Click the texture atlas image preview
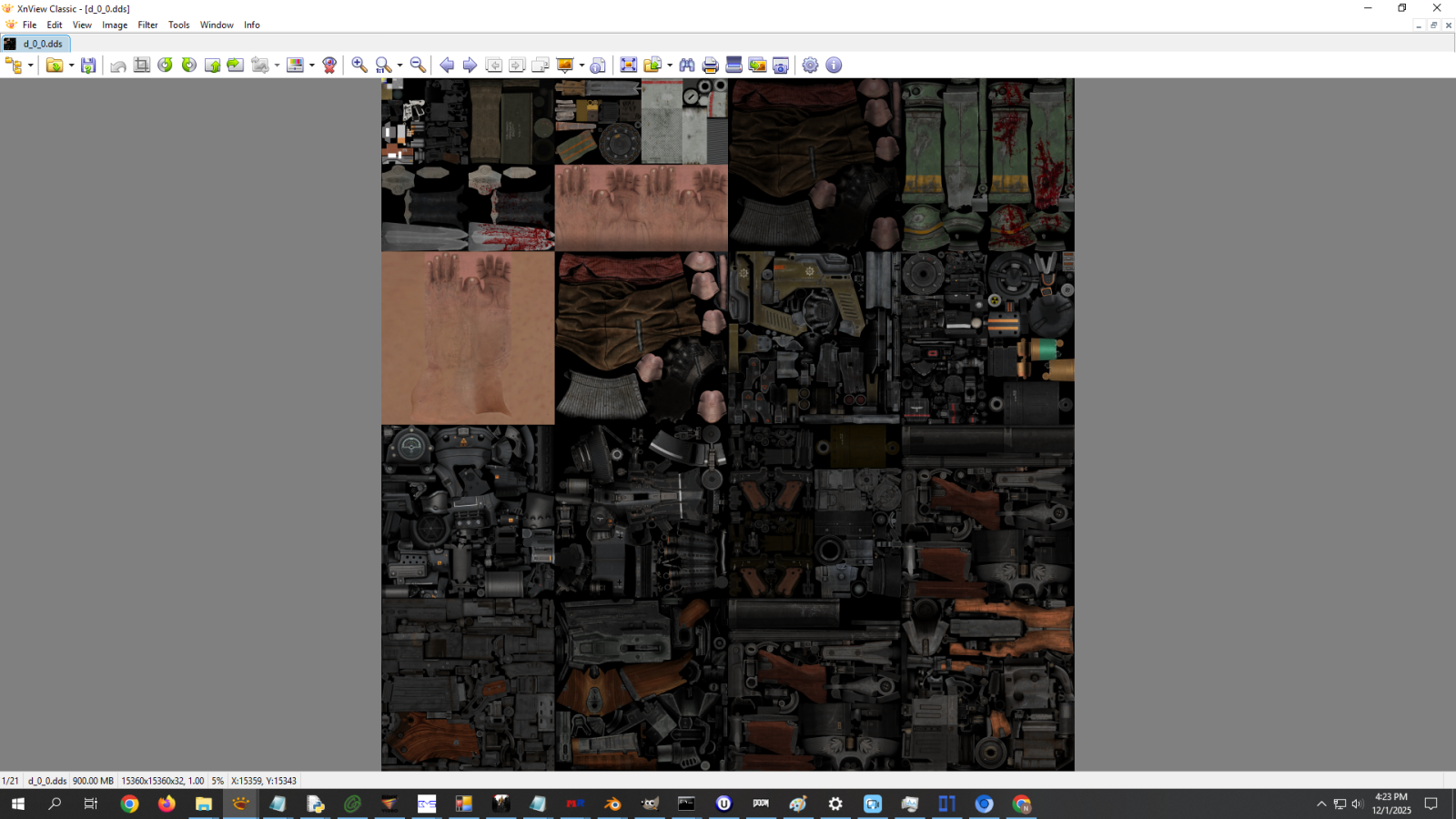Image resolution: width=1456 pixels, height=819 pixels. pyautogui.click(x=727, y=424)
